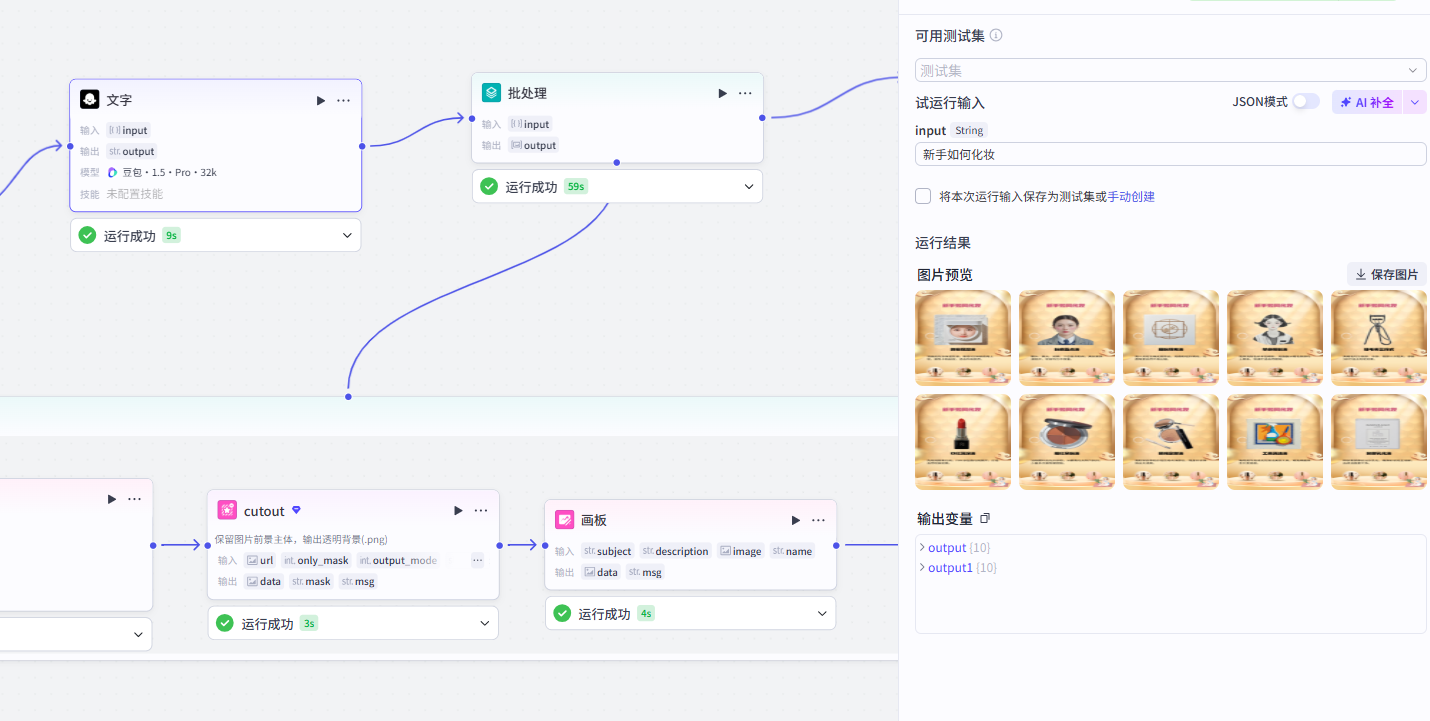Open the lipstick preview thumbnail
Viewport: 1430px width, 721px height.
pyautogui.click(x=963, y=442)
